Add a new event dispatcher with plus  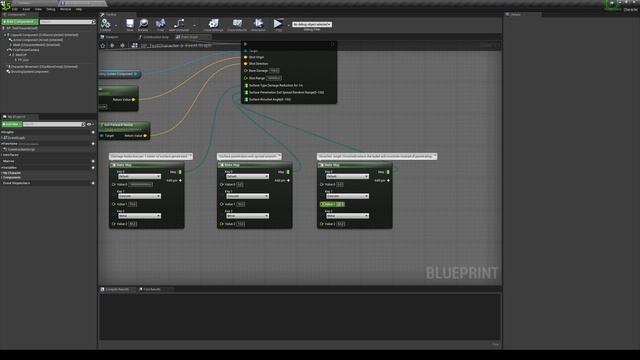[93, 183]
